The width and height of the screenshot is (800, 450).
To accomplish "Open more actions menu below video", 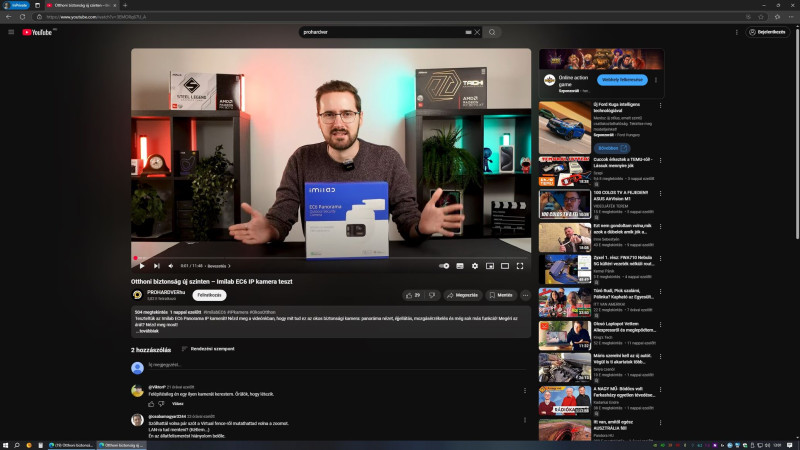I will pyautogui.click(x=525, y=295).
